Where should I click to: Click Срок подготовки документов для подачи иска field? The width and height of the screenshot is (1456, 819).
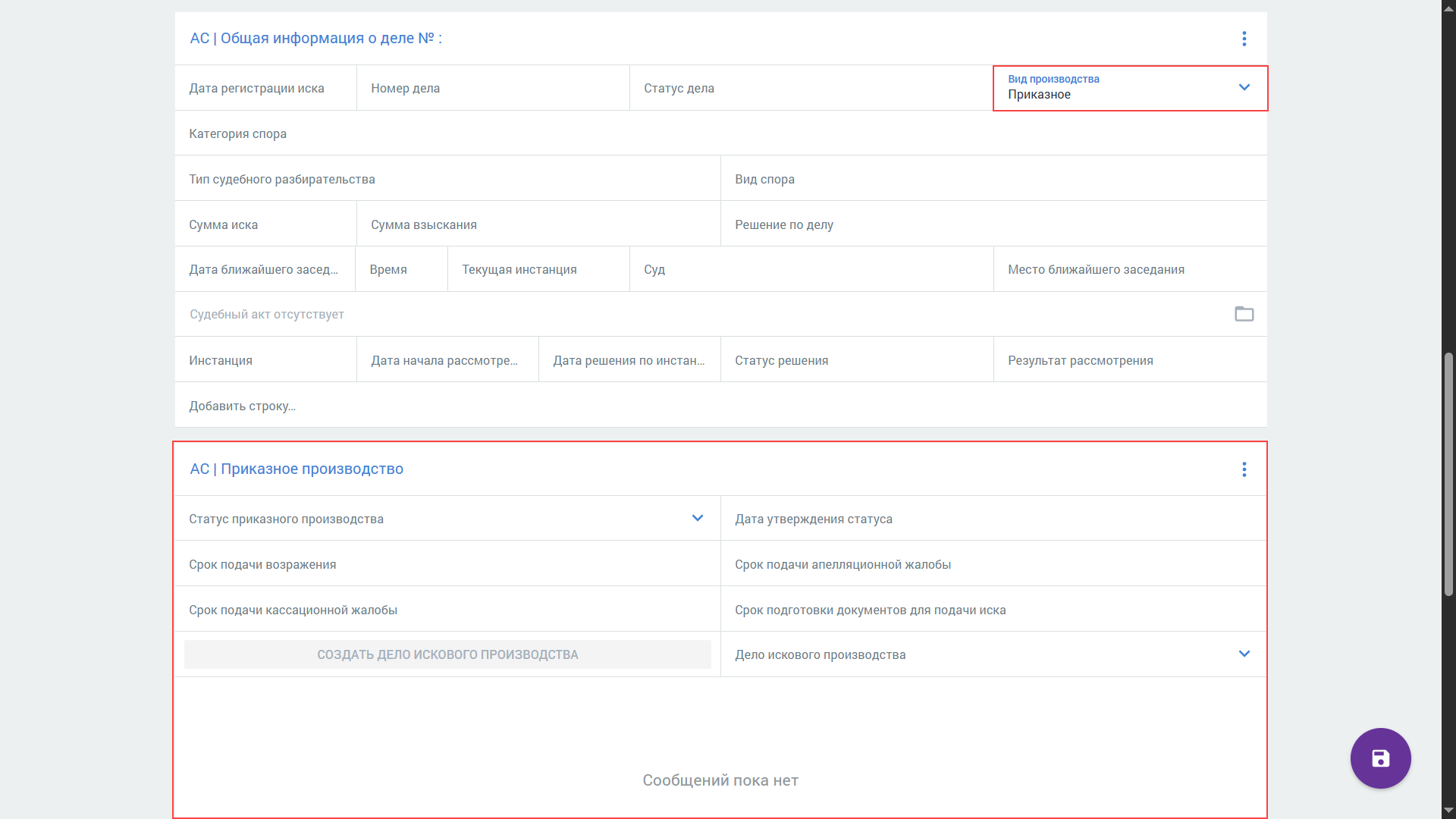click(x=993, y=610)
